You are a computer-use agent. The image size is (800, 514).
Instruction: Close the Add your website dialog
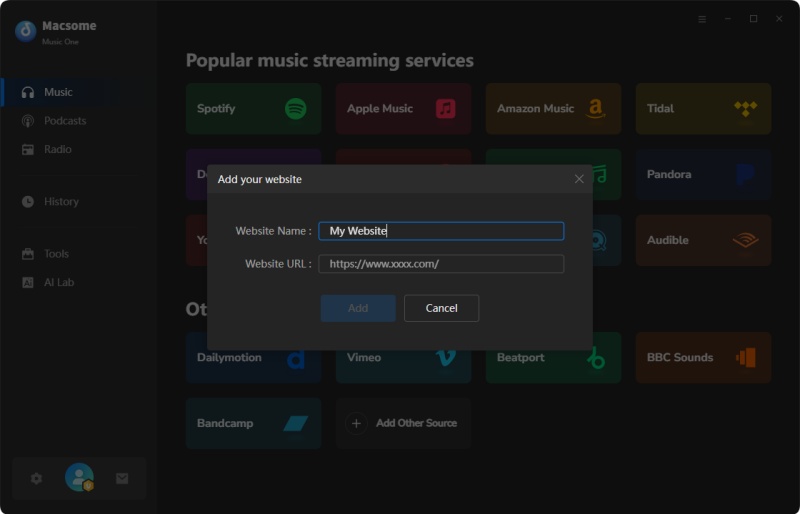click(x=579, y=179)
